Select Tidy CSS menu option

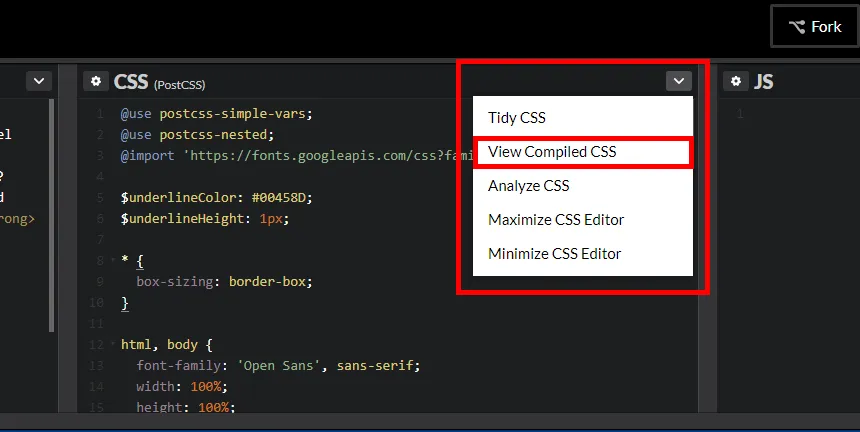pos(583,117)
